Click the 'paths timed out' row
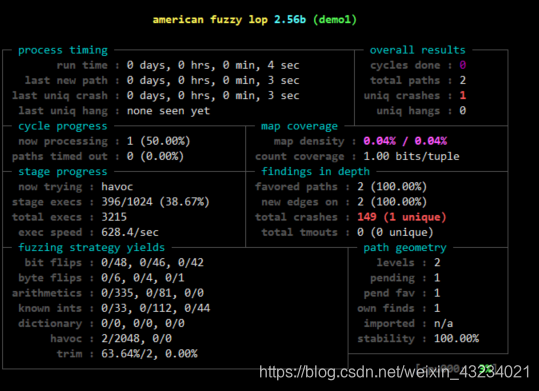This screenshot has width=539, height=391. pos(98,156)
